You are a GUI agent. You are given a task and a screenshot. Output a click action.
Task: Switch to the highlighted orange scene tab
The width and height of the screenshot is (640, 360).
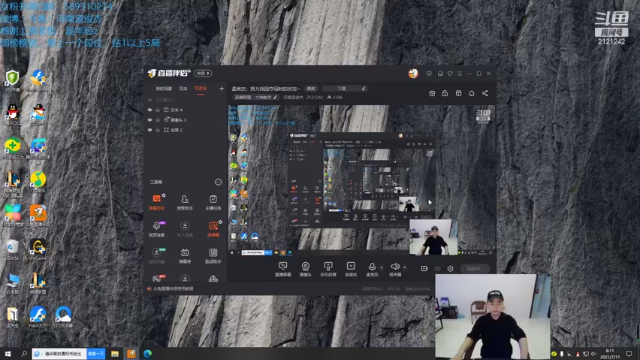200,89
